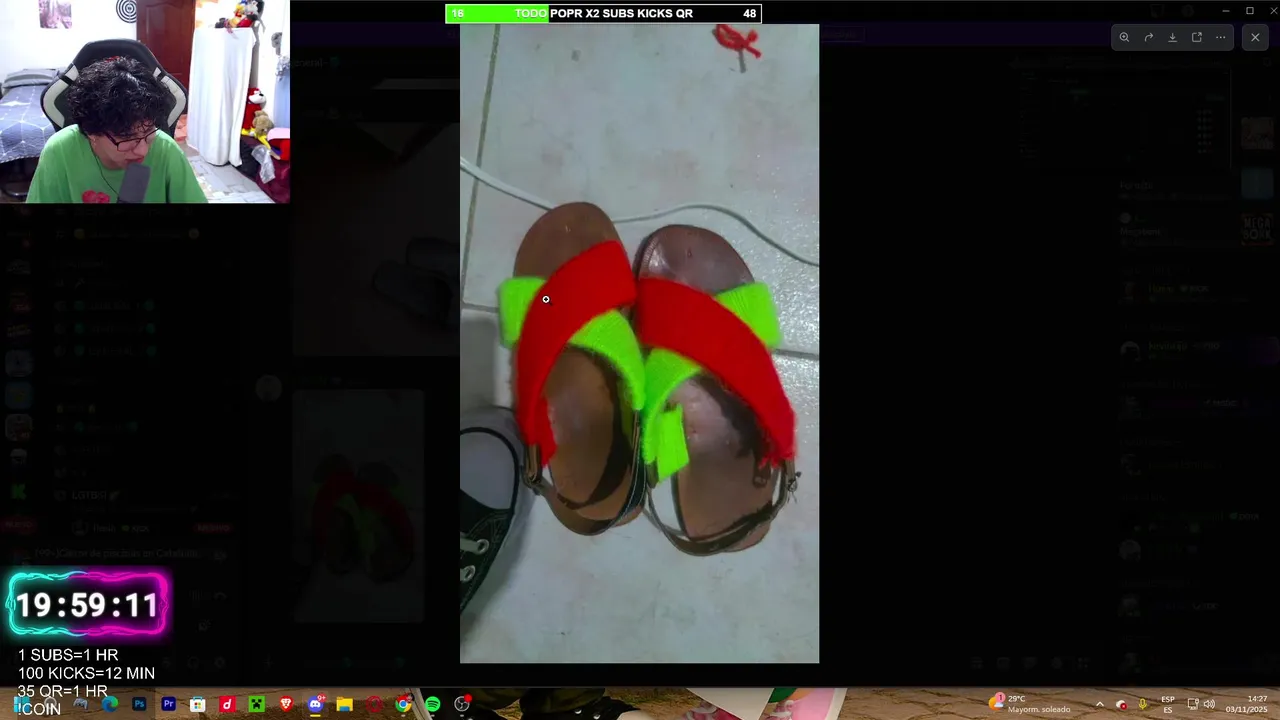This screenshot has width=1280, height=720.
Task: Open Google Chrome from the taskbar
Action: (403, 705)
